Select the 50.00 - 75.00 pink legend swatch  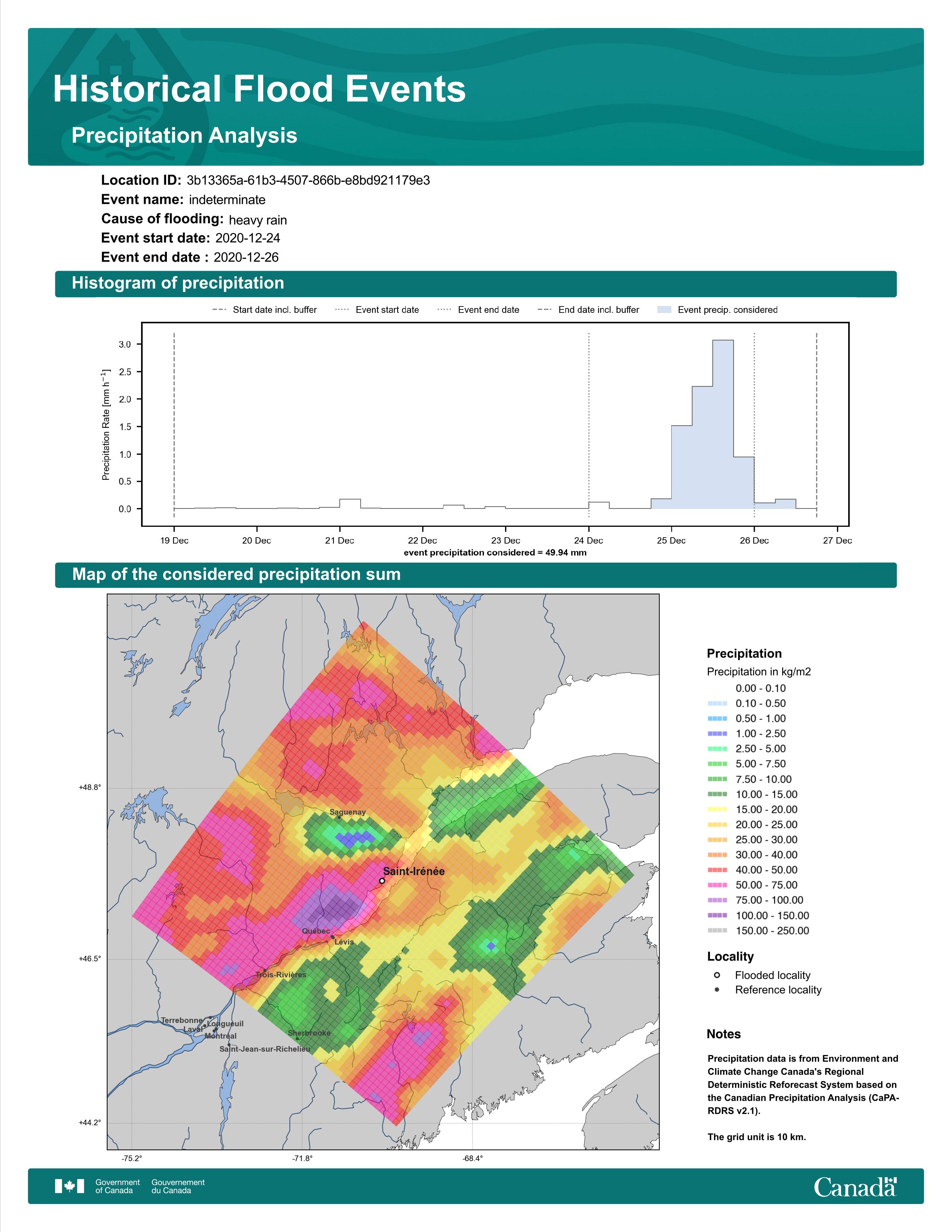718,885
